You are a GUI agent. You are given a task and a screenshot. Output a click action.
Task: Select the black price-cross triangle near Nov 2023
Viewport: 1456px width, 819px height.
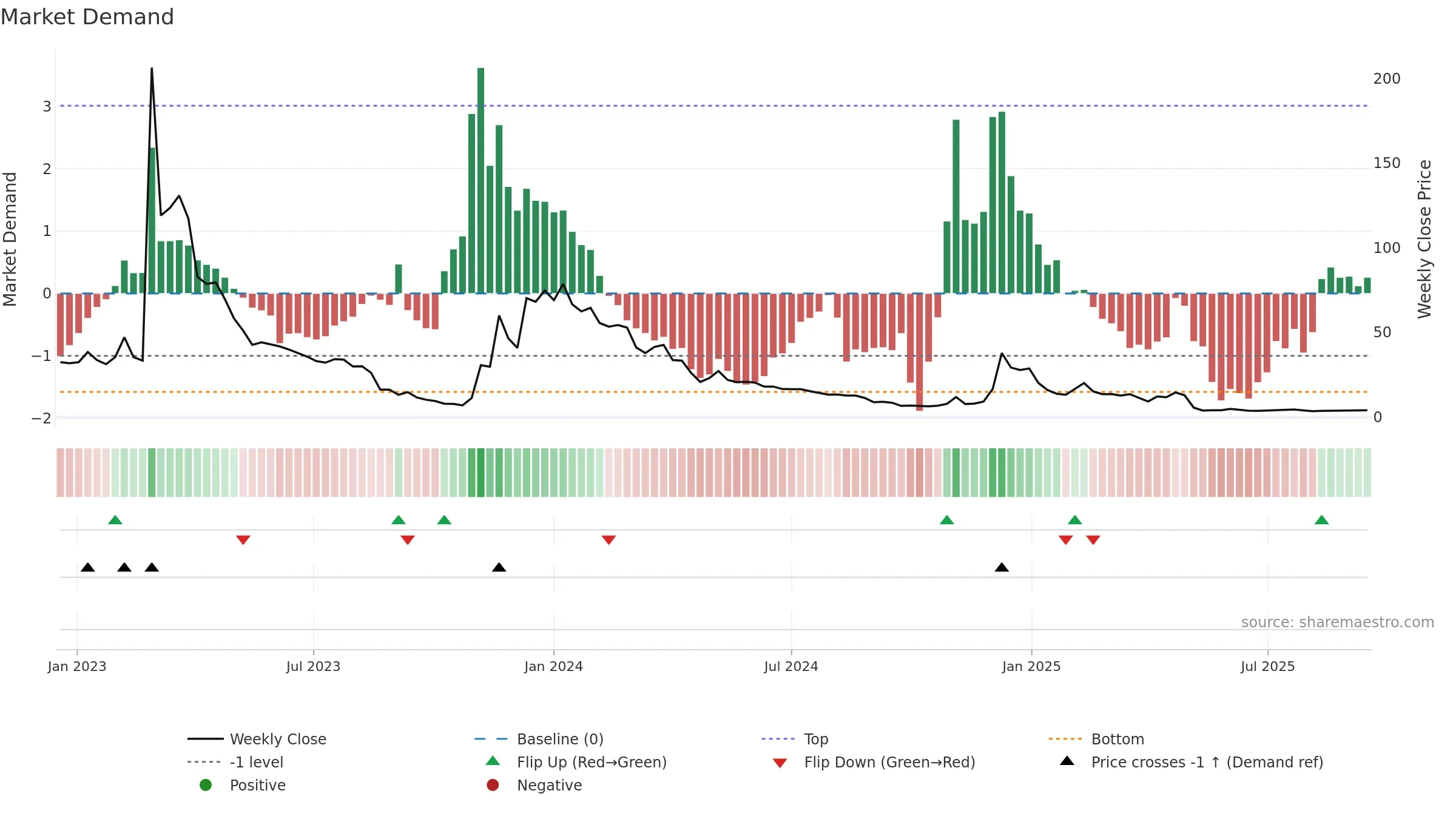tap(499, 567)
